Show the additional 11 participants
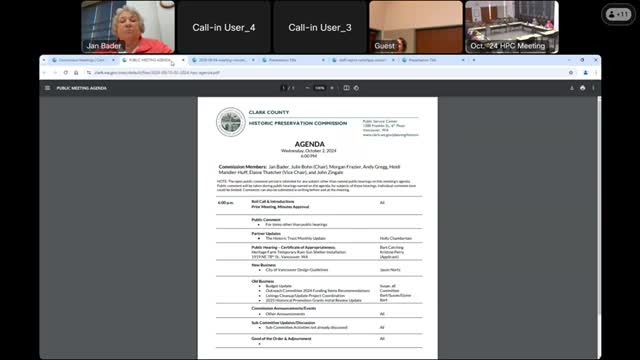Image resolution: width=640 pixels, height=360 pixels. [618, 14]
